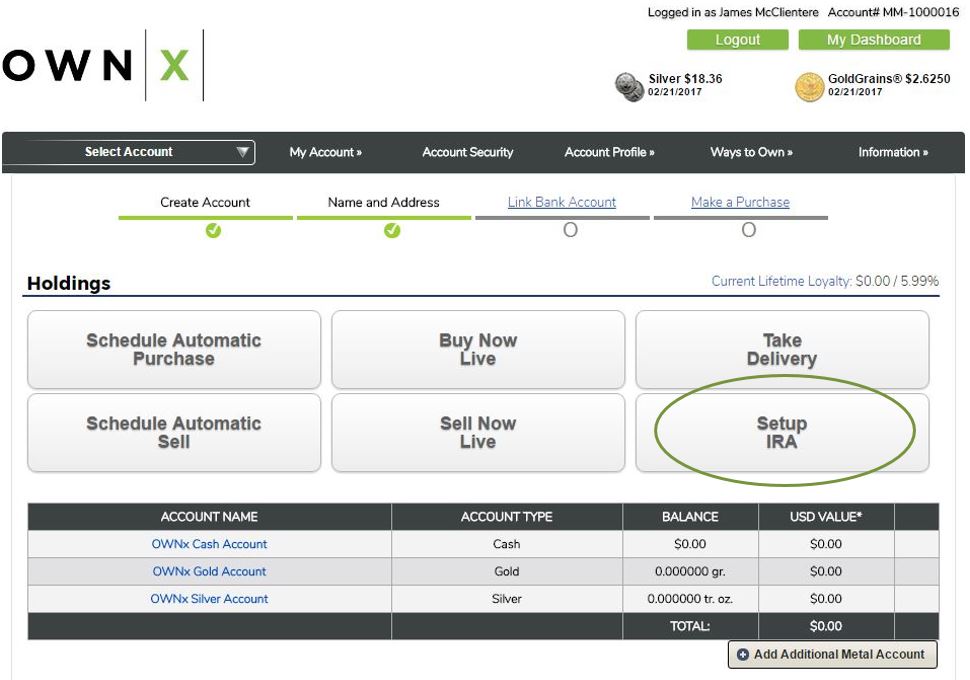Open the Link Bank Account step
The height and width of the screenshot is (680, 970).
[562, 202]
